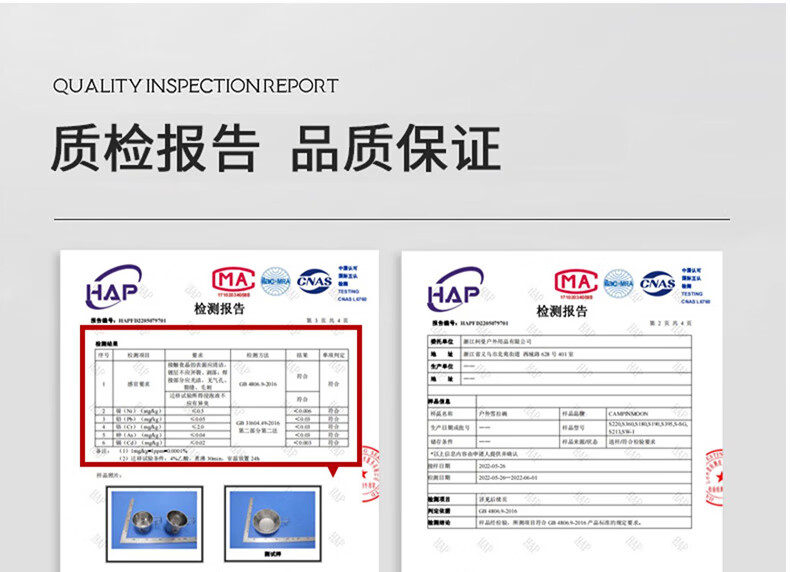Viewport: 790px width, 572px height.
Task: Click the '序号' column header
Action: pos(104,355)
